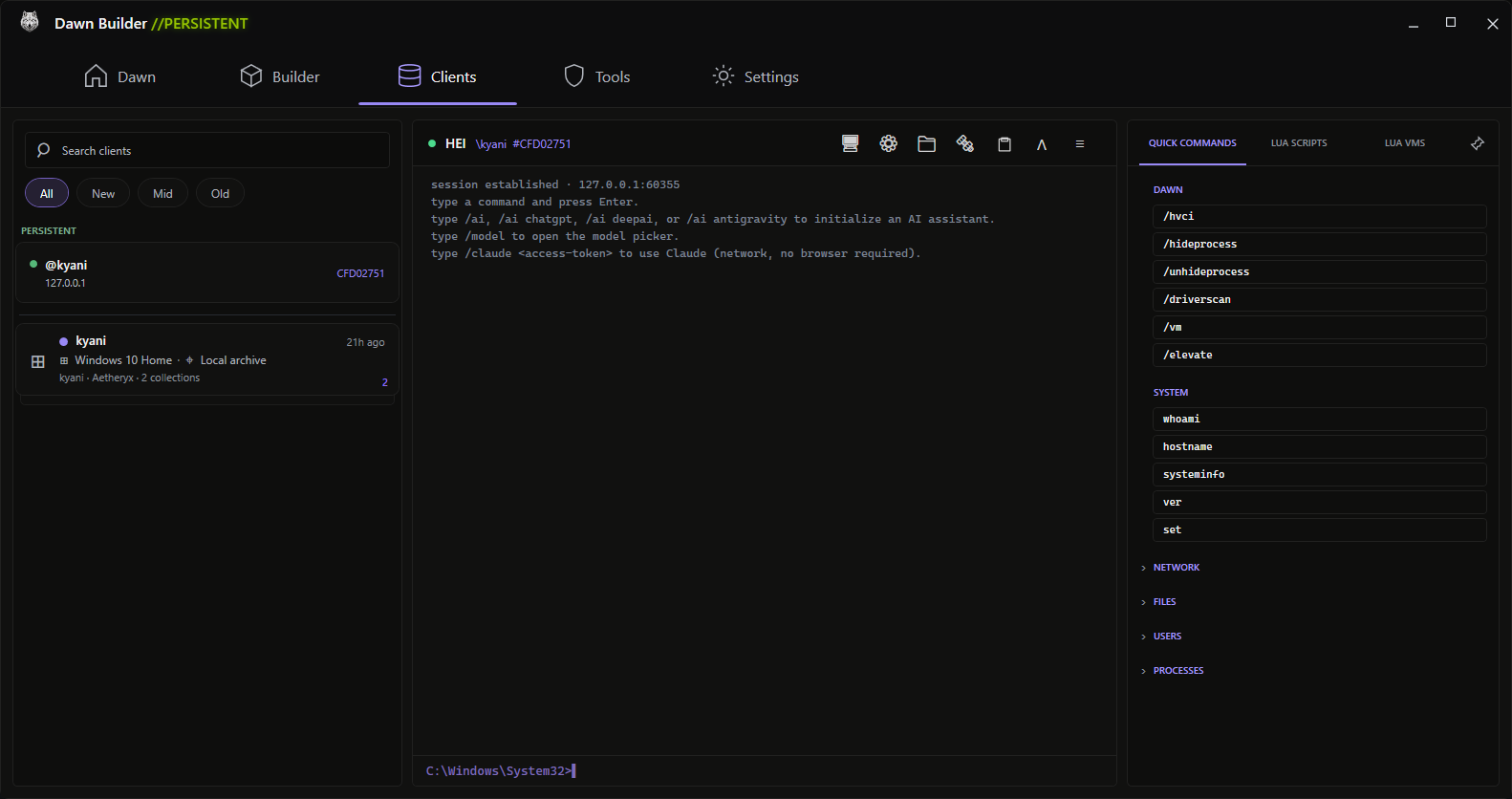
Task: Run the /vm quick command
Action: pos(1320,328)
